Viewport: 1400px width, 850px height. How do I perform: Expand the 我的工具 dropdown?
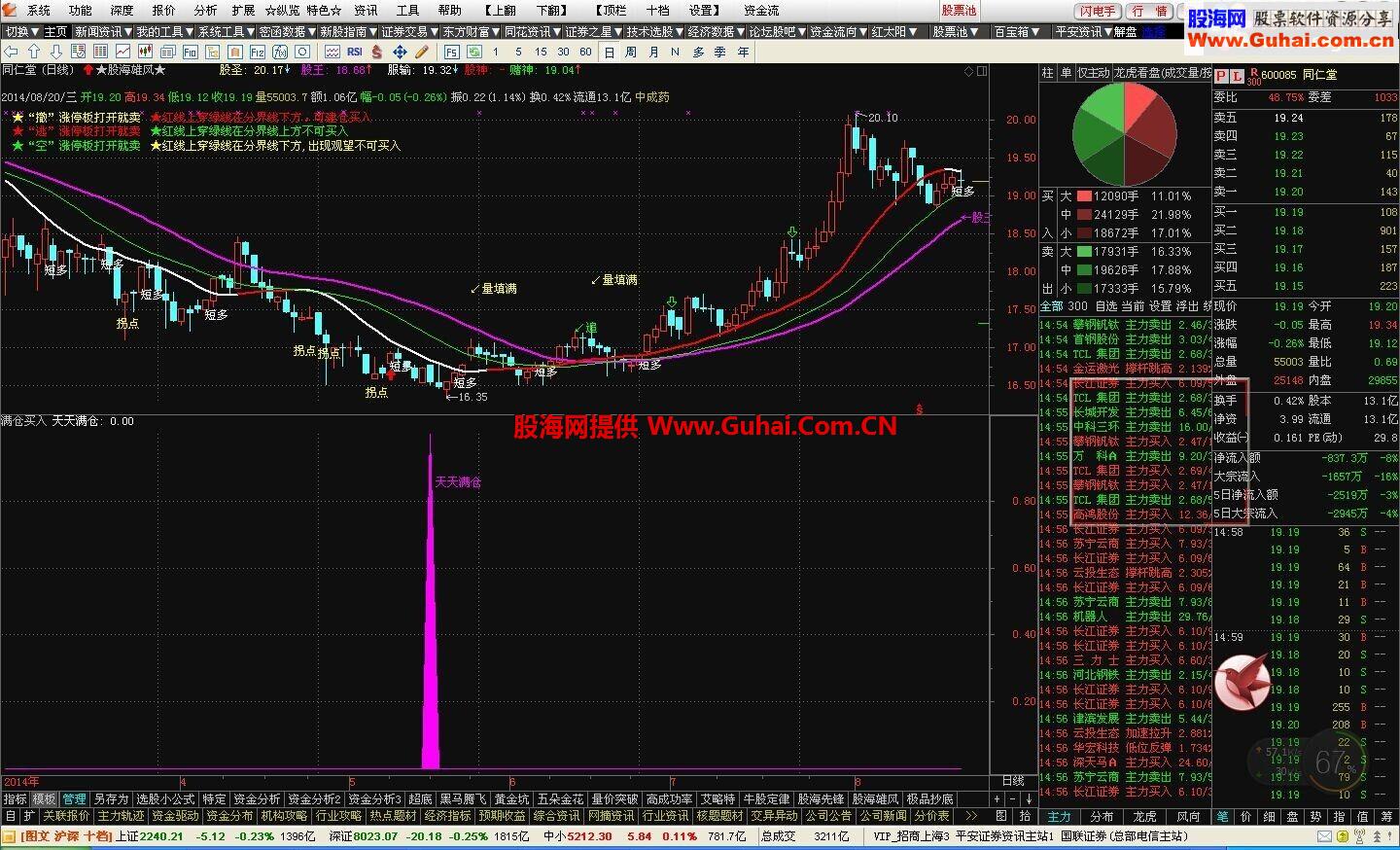[163, 32]
